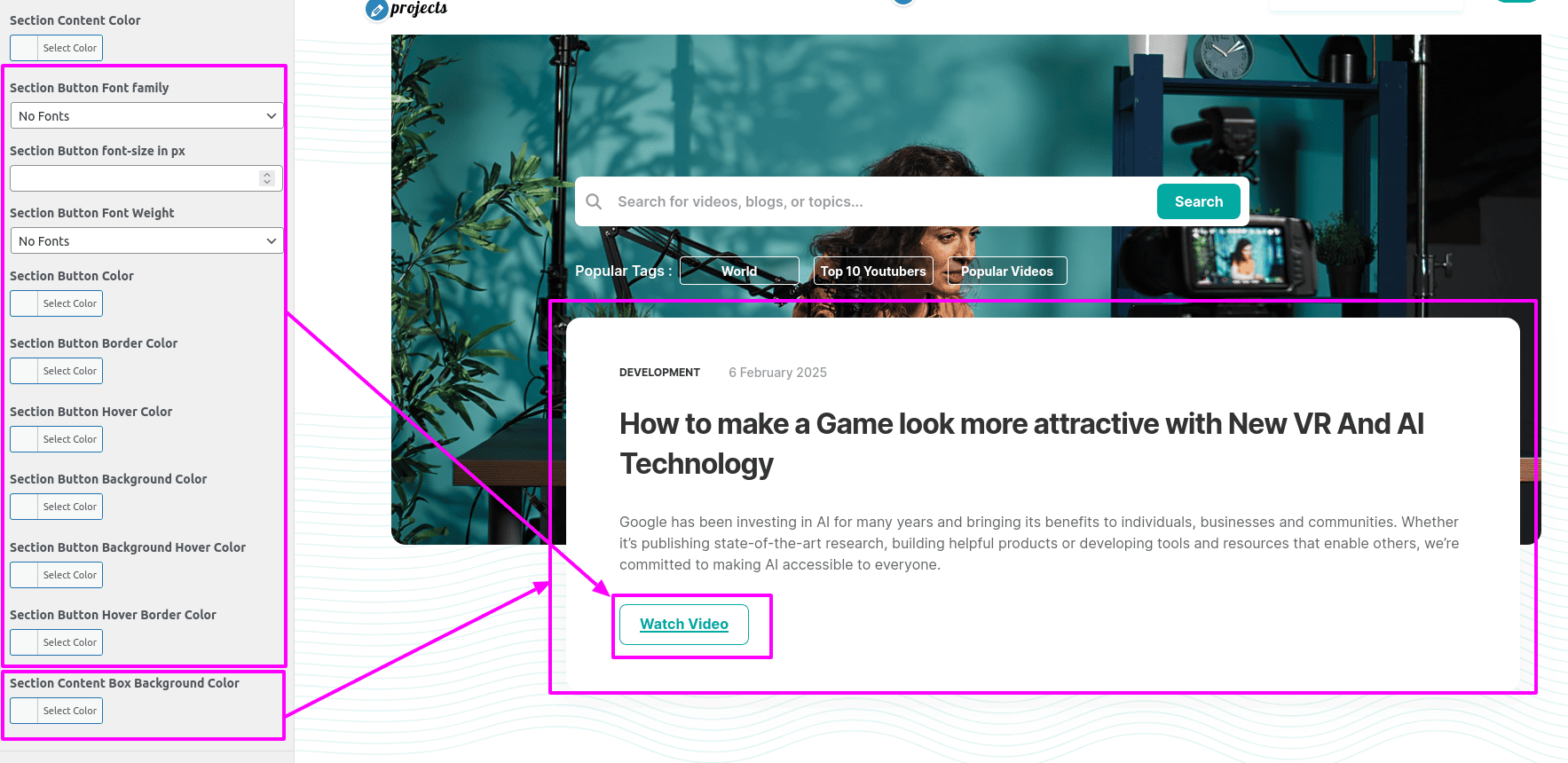Select Color for Section Content Color
Screen dimensions: 1568x763
(x=56, y=48)
